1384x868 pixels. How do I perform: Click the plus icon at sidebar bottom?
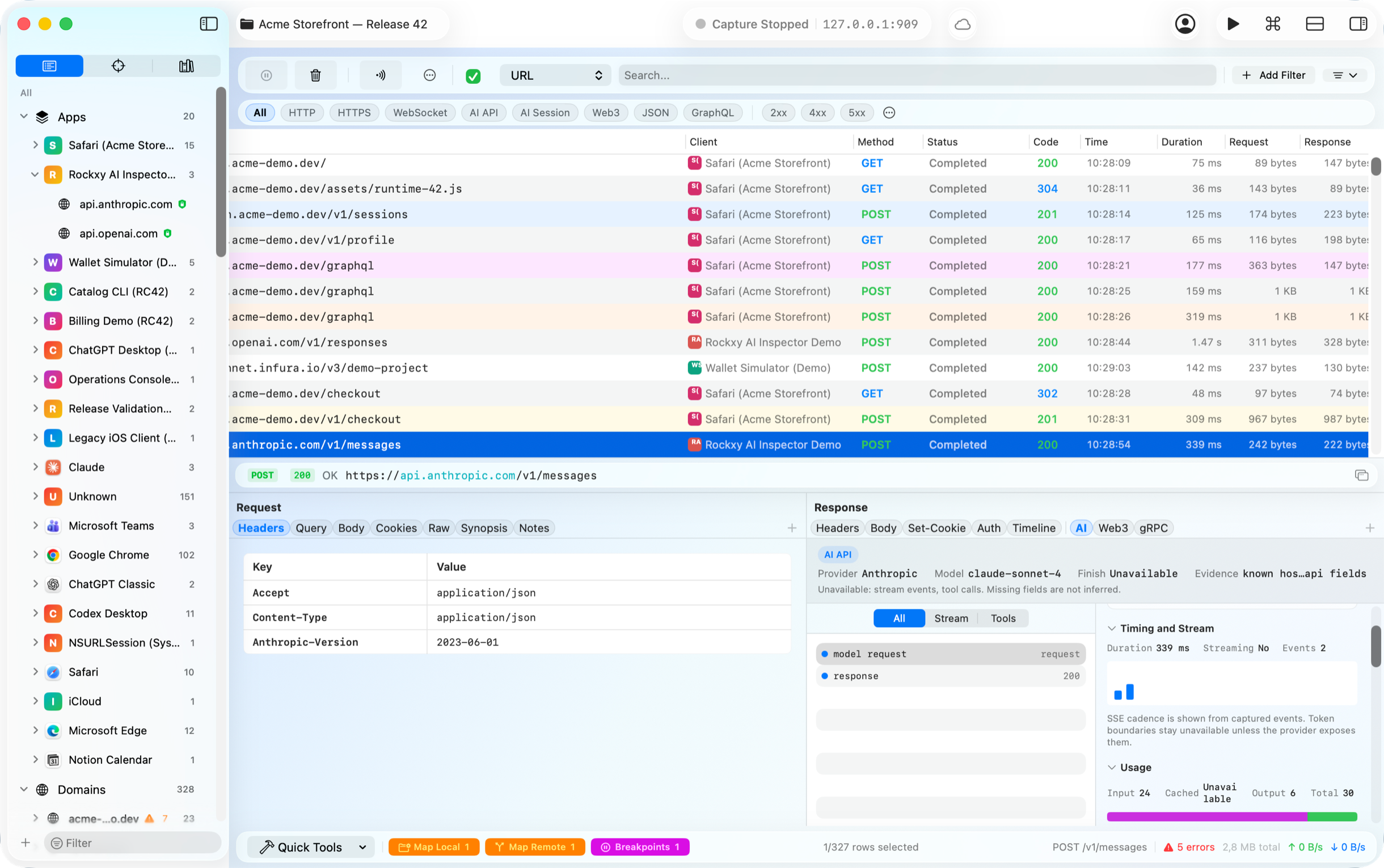(x=26, y=842)
